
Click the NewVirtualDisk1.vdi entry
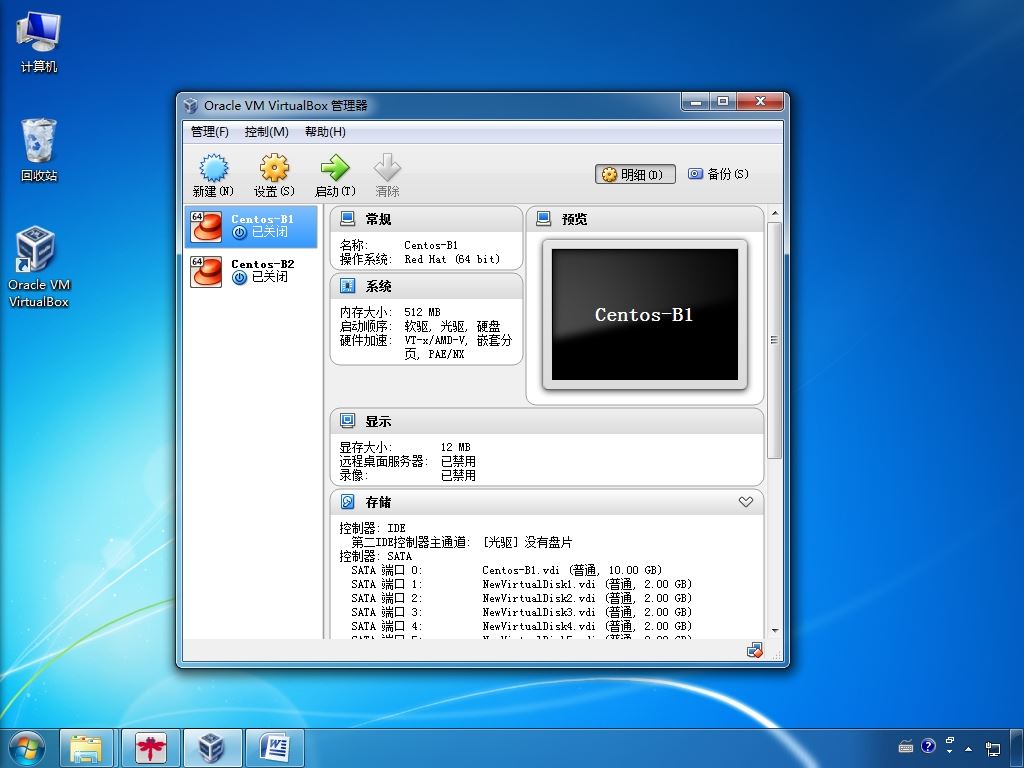coord(586,584)
